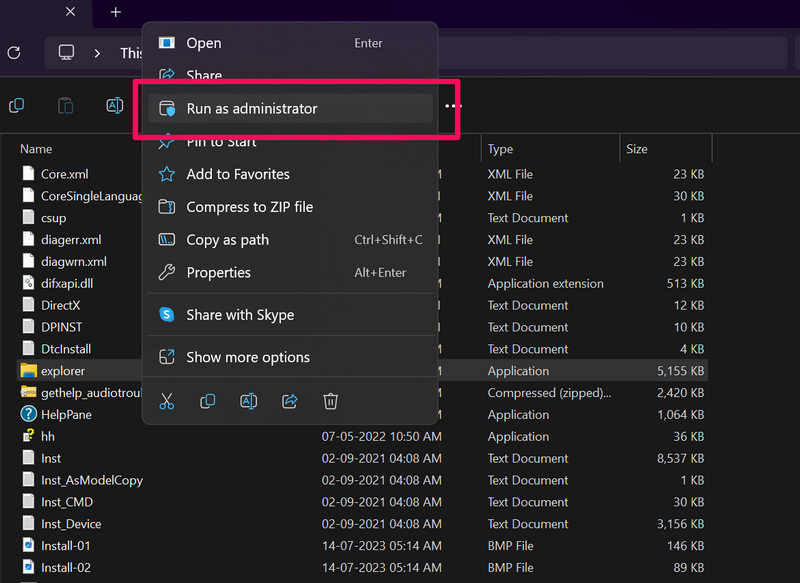
Task: Open a new tab with plus button
Action: (x=115, y=12)
